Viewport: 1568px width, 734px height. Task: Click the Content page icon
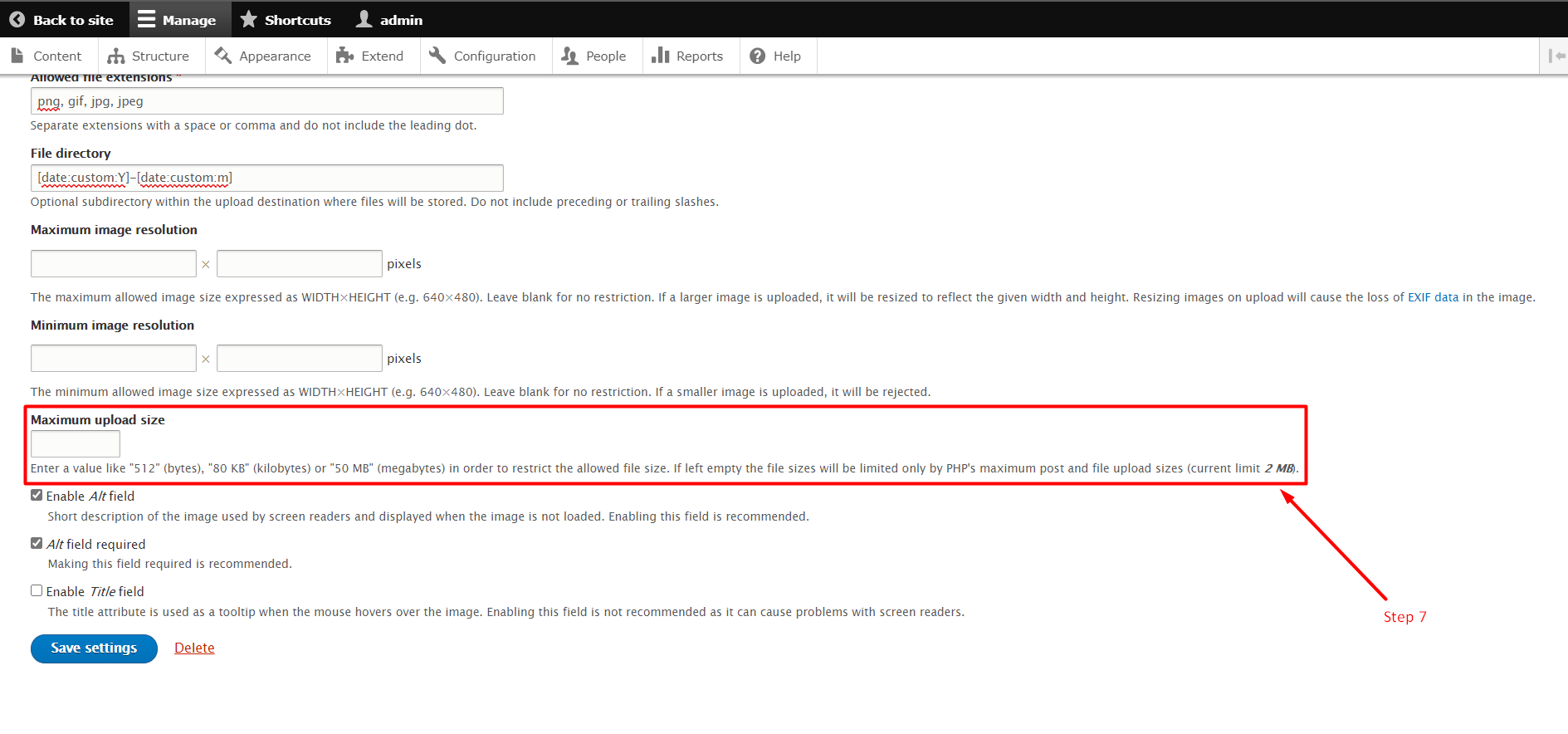point(17,56)
